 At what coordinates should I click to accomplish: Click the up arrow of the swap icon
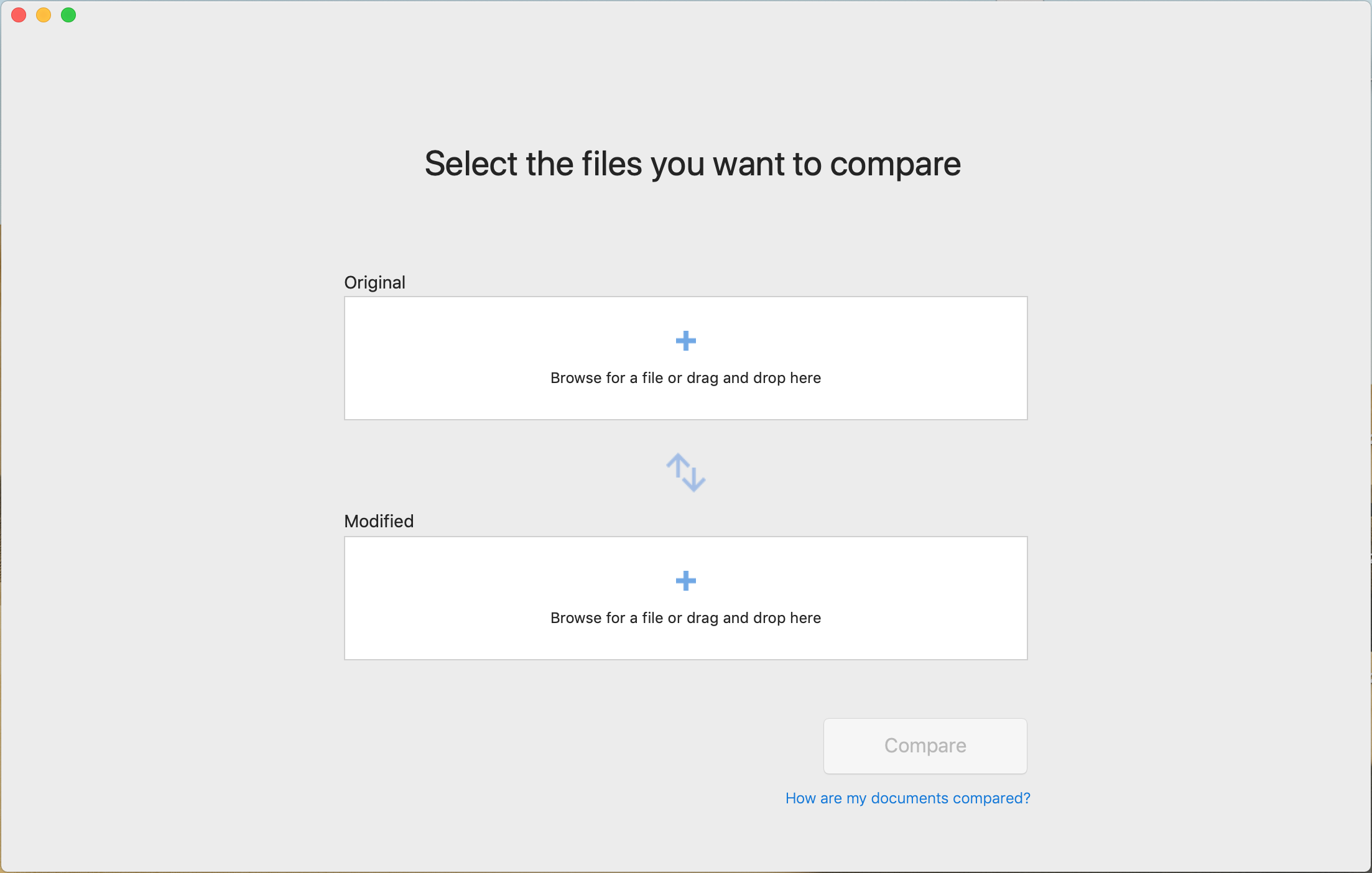coord(677,466)
